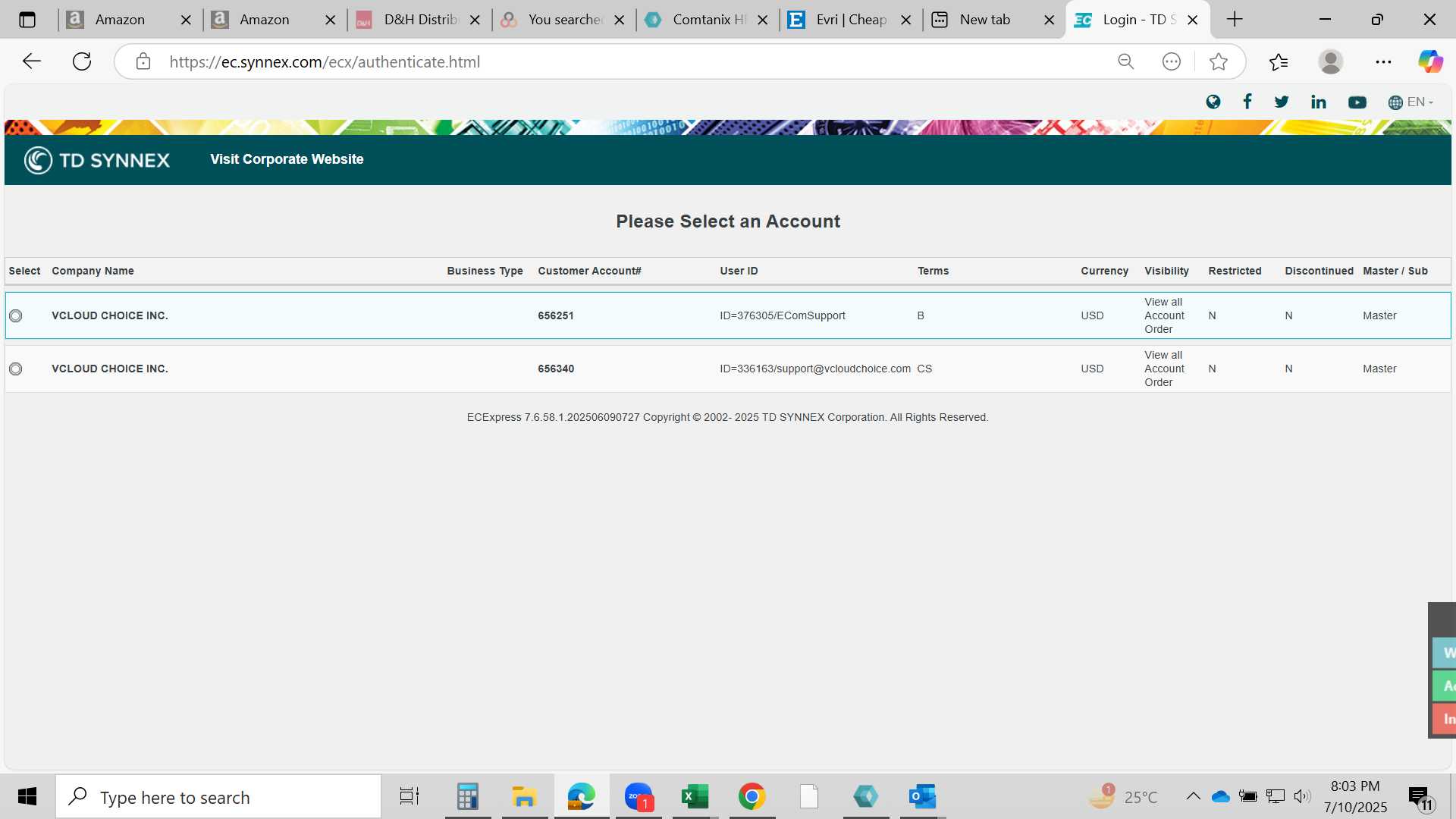
Task: Expand the EN language dropdown
Action: 1410,102
